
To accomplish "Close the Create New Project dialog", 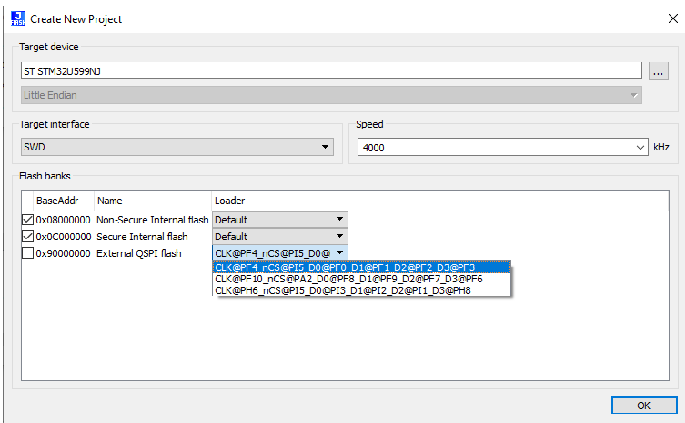I will pos(673,18).
